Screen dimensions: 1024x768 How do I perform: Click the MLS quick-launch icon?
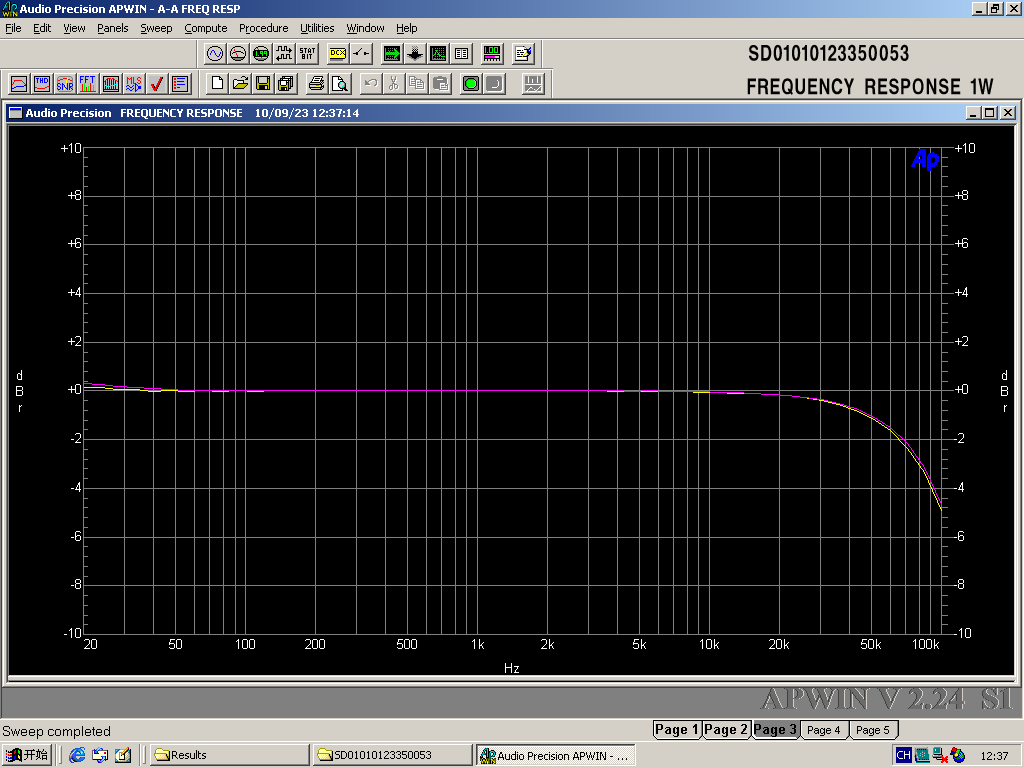[x=133, y=84]
